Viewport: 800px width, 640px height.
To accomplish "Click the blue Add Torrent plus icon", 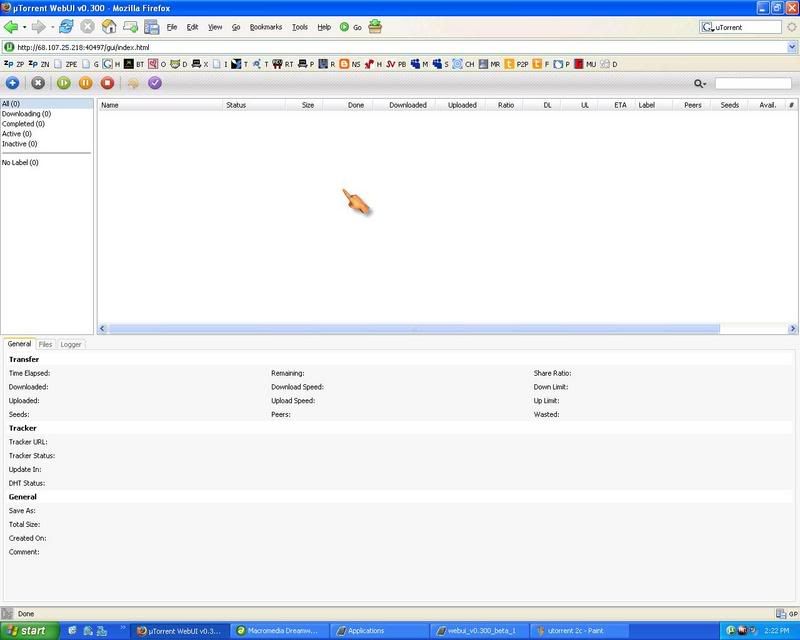I will point(12,83).
